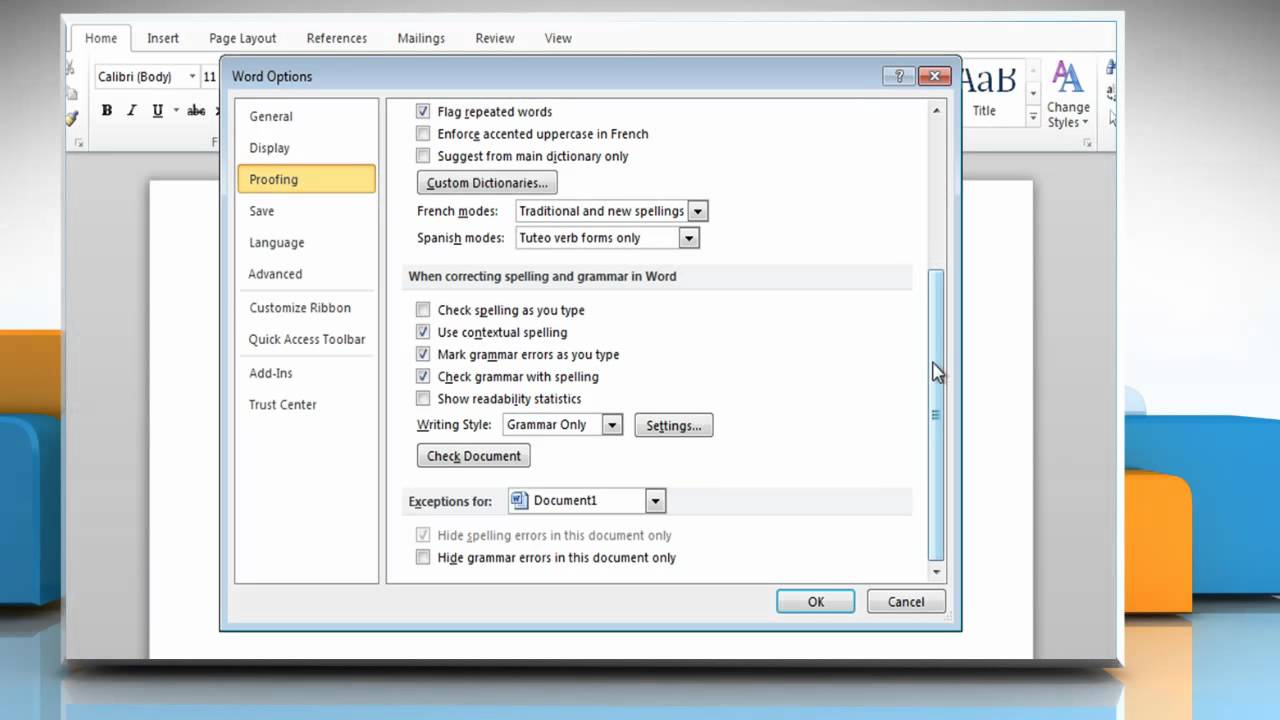Select Save in Word Options sidebar

(x=306, y=211)
